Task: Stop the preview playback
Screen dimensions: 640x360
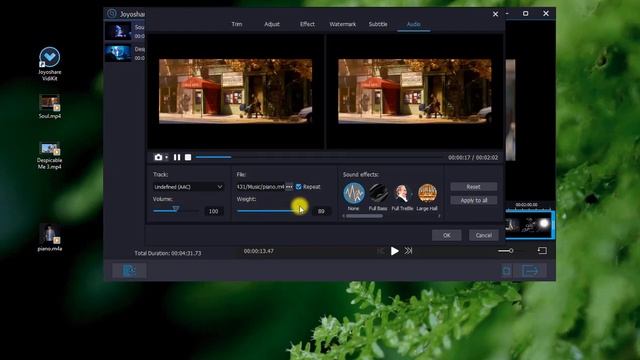Action: point(188,157)
